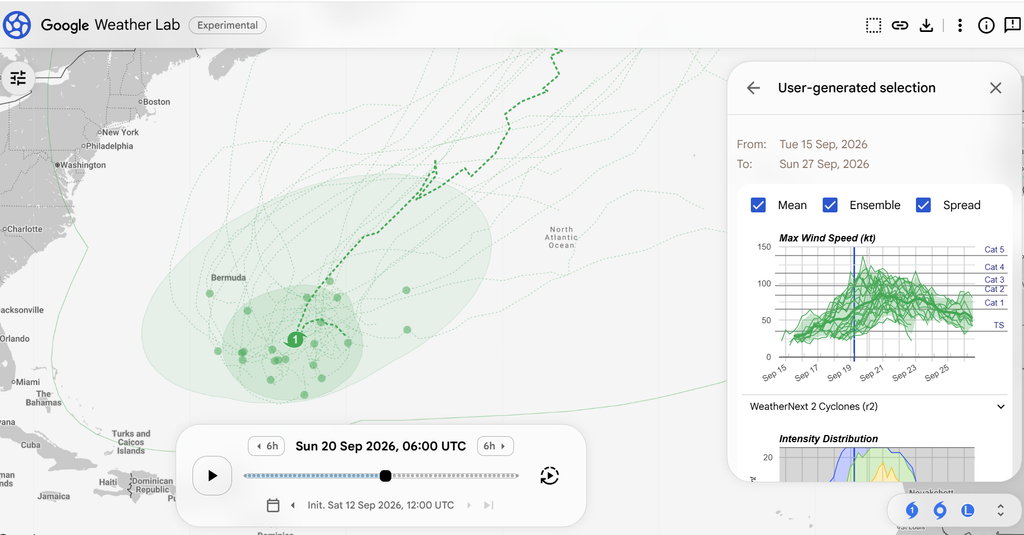Click the timeline slider handle

coord(385,476)
